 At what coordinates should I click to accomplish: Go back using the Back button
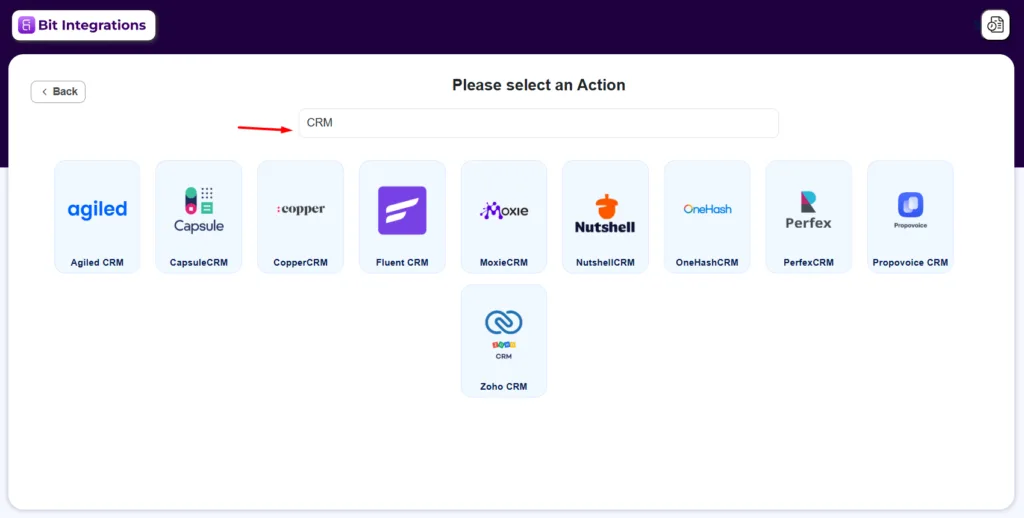pos(58,91)
